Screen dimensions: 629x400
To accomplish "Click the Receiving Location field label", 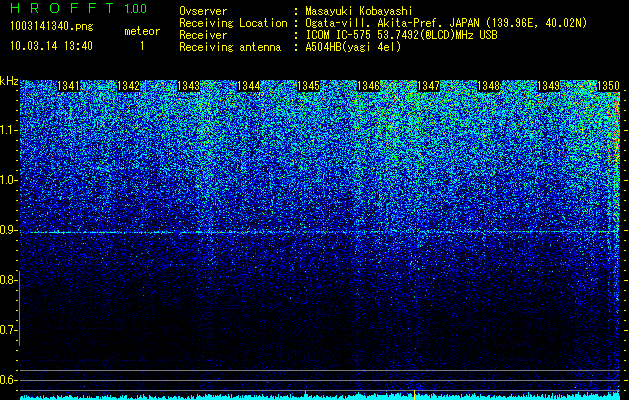I will [x=233, y=23].
